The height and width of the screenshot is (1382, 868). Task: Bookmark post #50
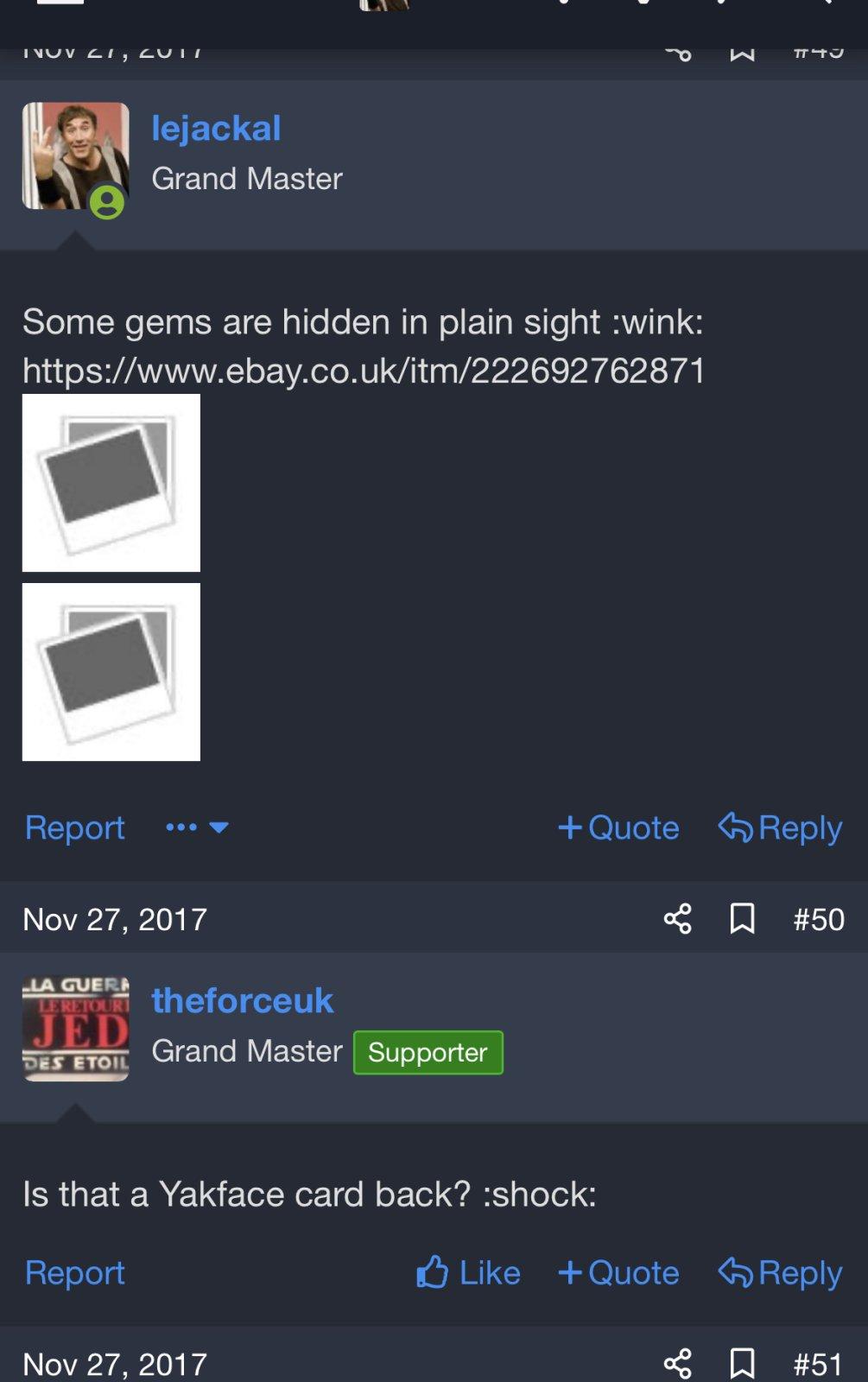click(742, 918)
